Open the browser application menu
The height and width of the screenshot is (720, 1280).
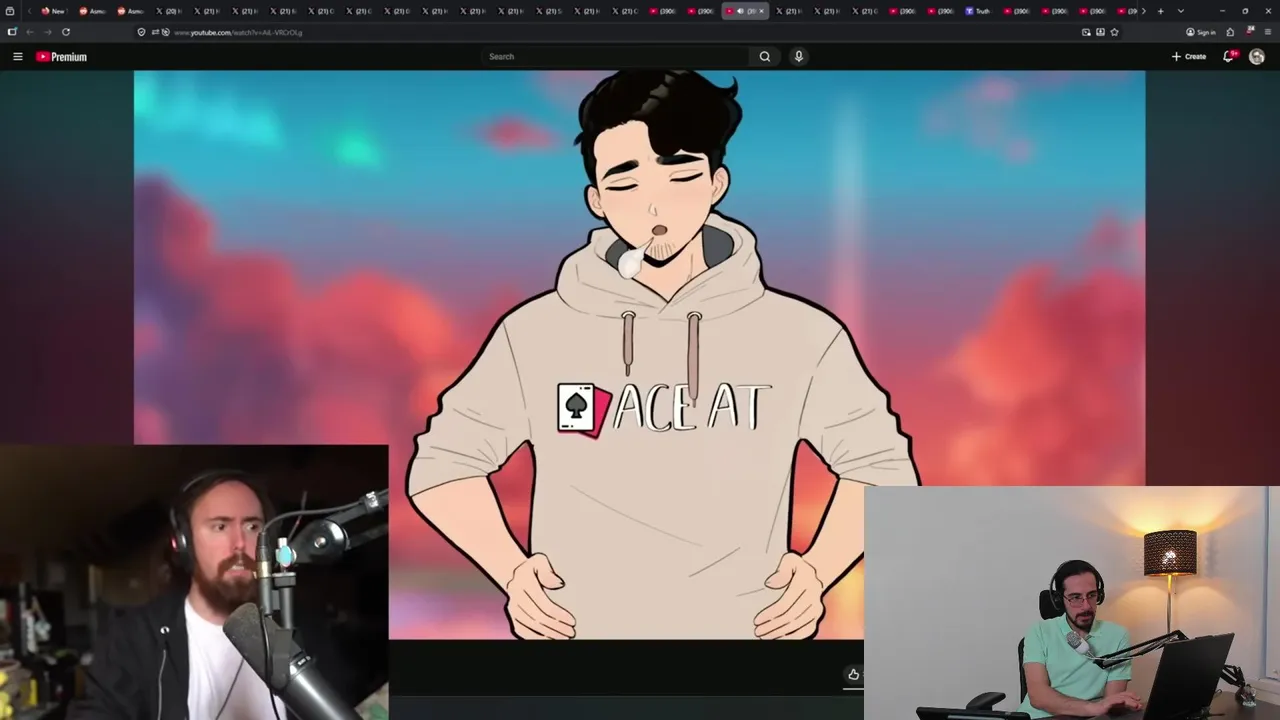(x=1267, y=32)
